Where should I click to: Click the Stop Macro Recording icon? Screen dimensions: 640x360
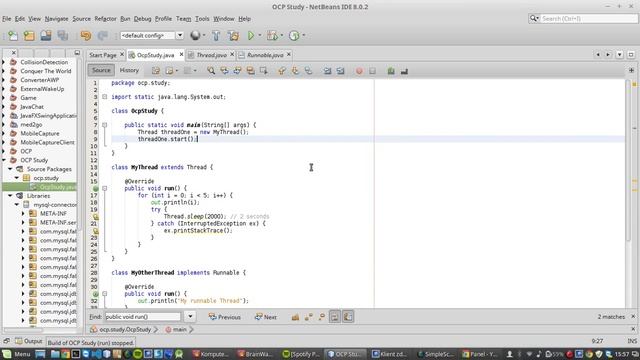coord(372,71)
